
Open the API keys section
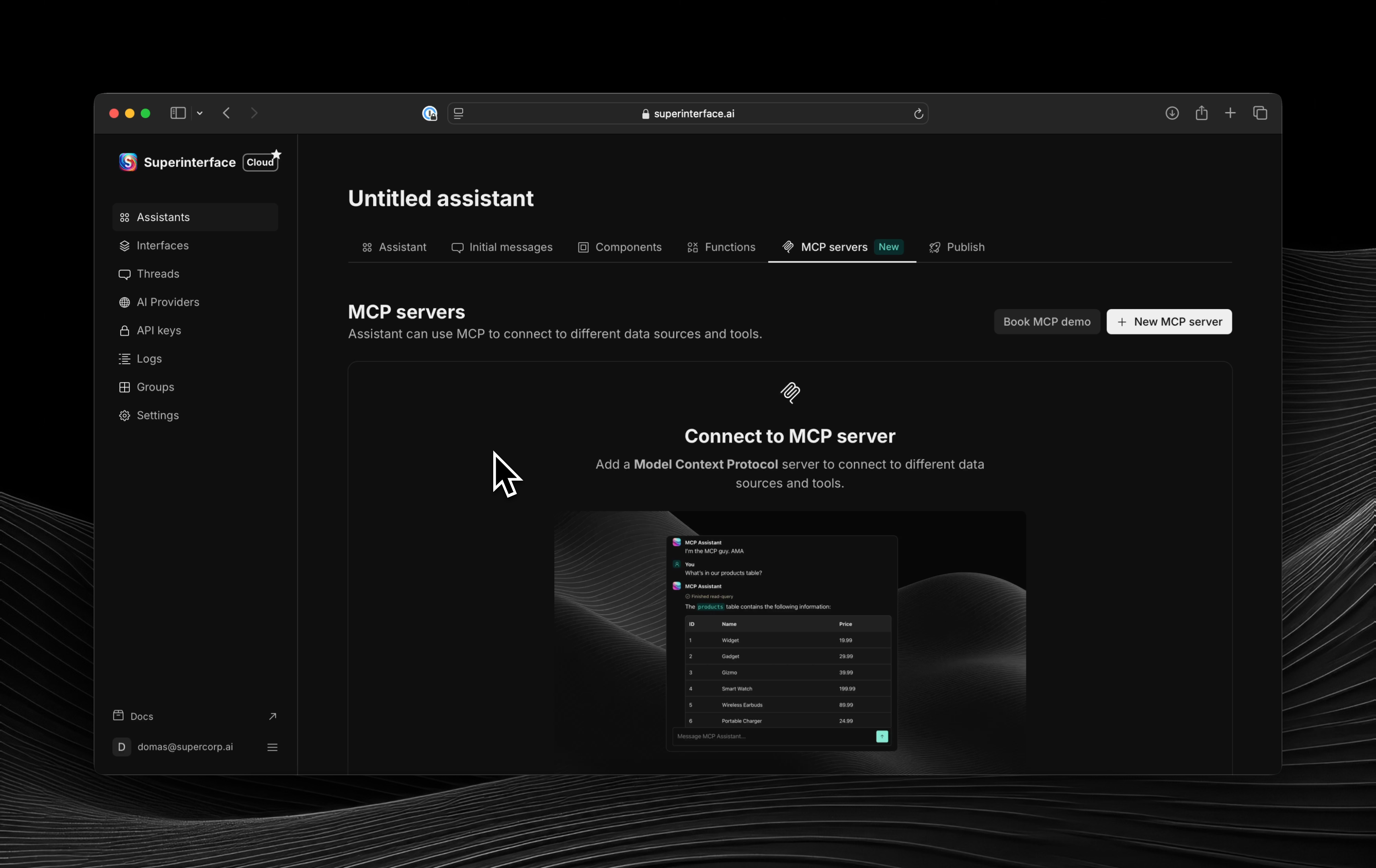[x=158, y=330]
